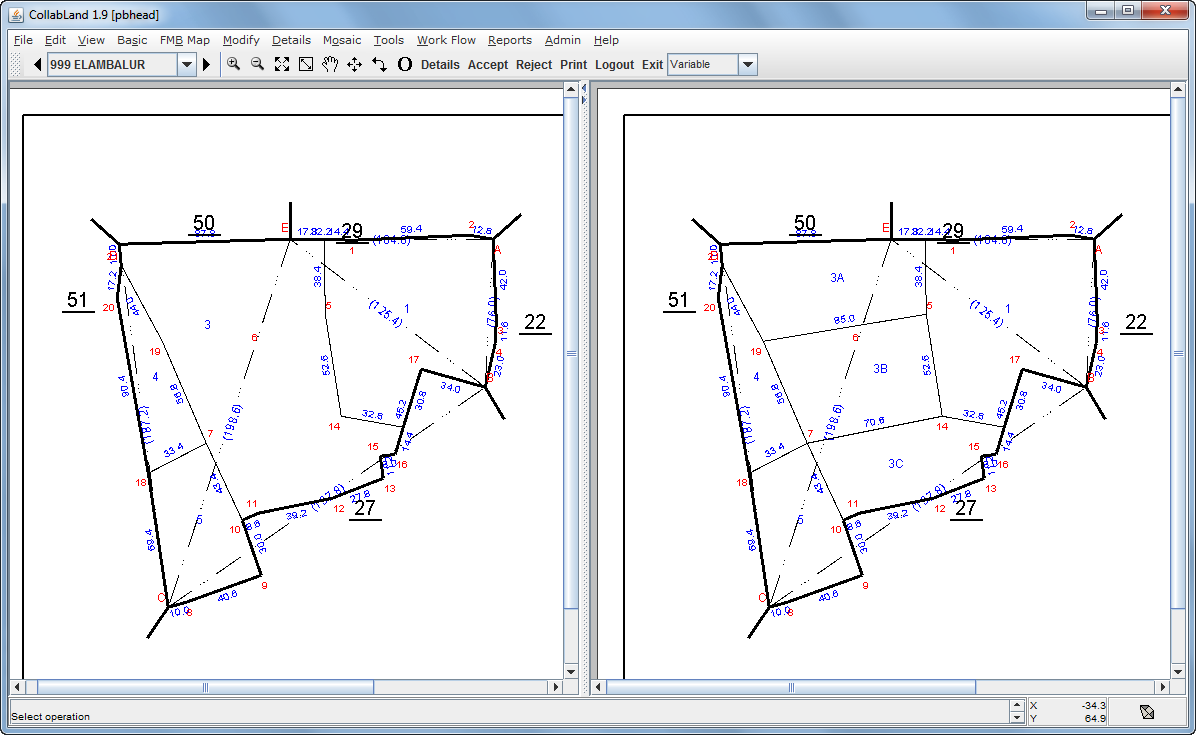Image resolution: width=1196 pixels, height=735 pixels.
Task: Open the Help menu
Action: 606,40
